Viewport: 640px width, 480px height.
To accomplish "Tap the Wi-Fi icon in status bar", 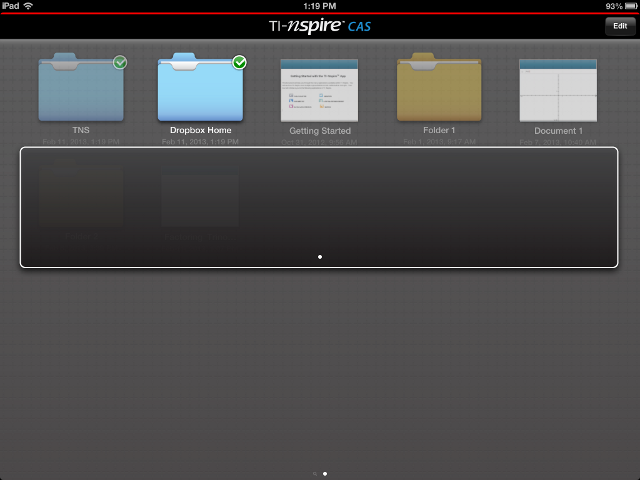I will click(28, 6).
